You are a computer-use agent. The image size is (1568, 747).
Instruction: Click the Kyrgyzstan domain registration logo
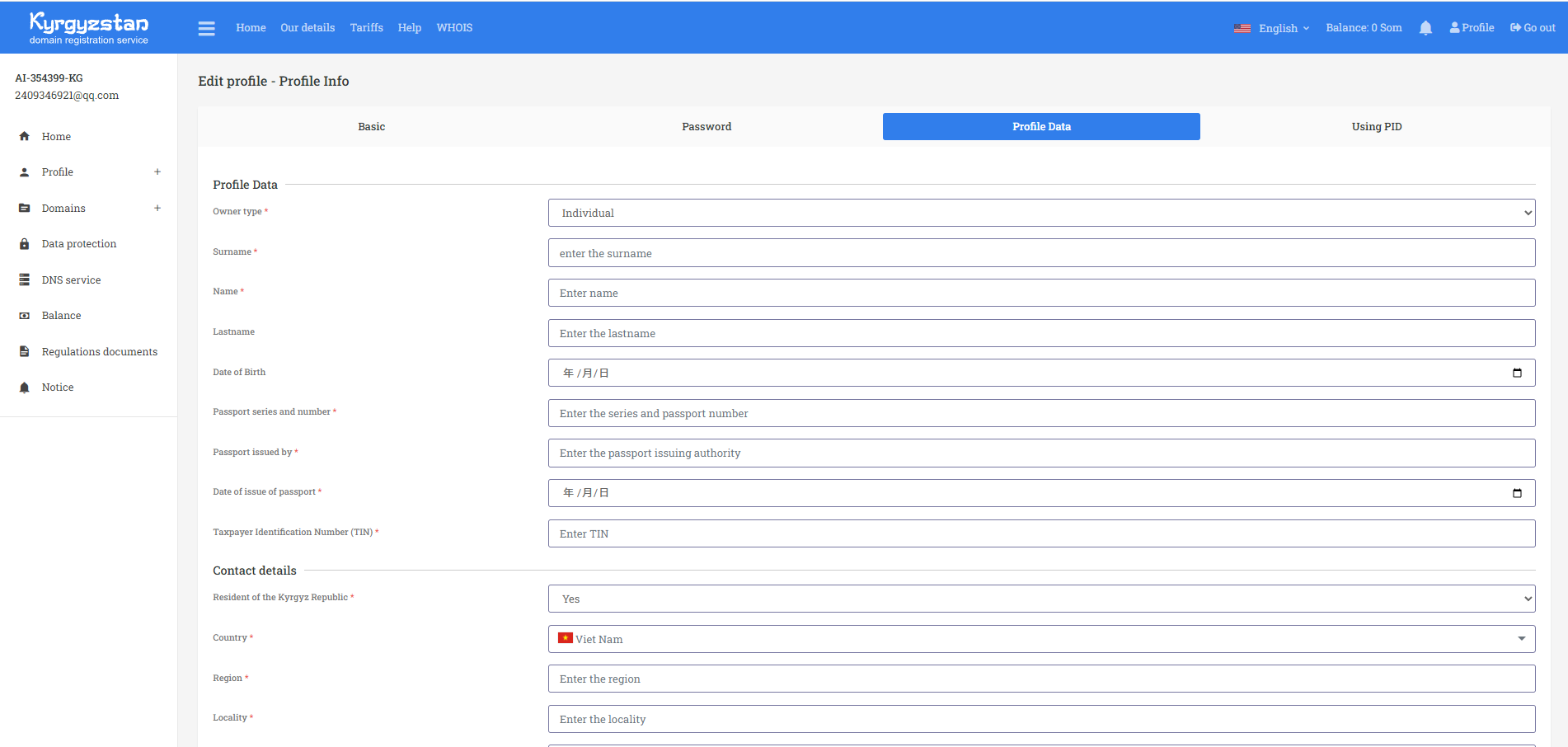(89, 28)
